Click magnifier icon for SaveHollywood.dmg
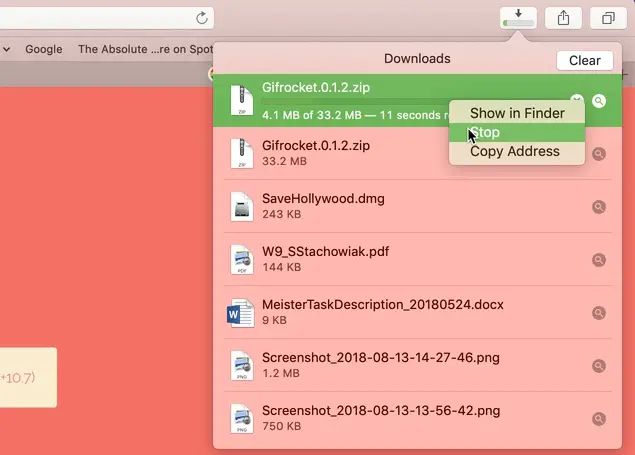Viewport: 635px width, 455px height. point(599,207)
